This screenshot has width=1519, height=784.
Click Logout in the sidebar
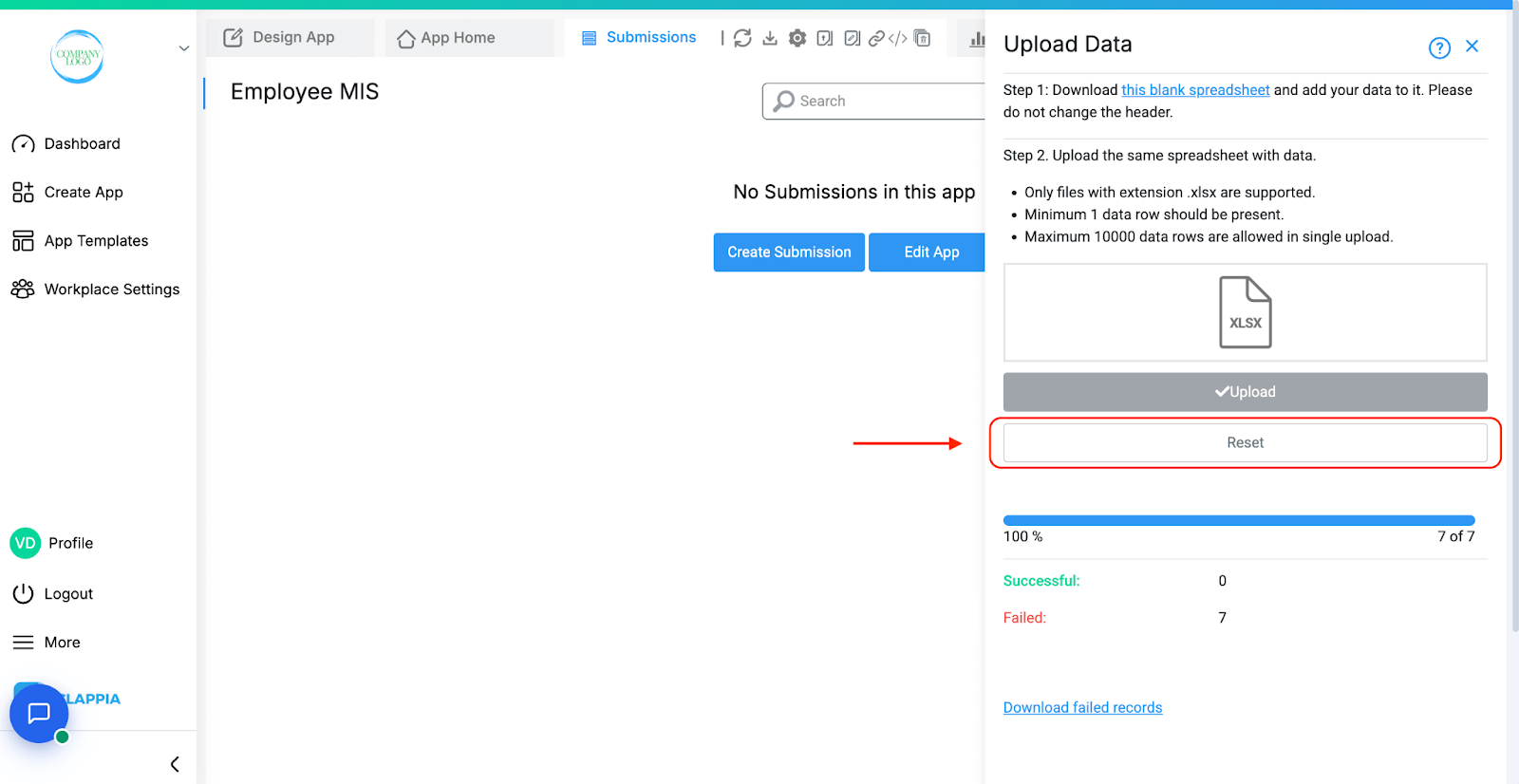point(52,594)
